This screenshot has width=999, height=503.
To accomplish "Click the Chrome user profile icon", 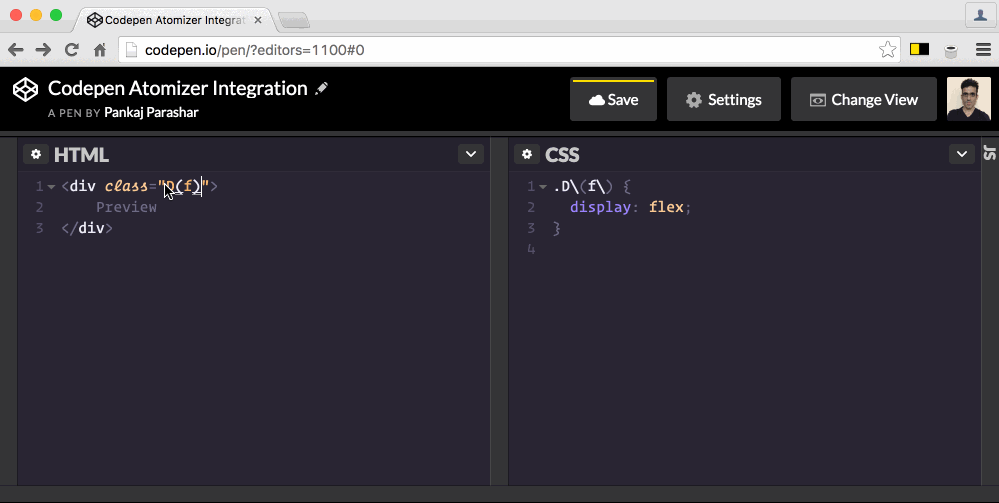I will click(980, 15).
